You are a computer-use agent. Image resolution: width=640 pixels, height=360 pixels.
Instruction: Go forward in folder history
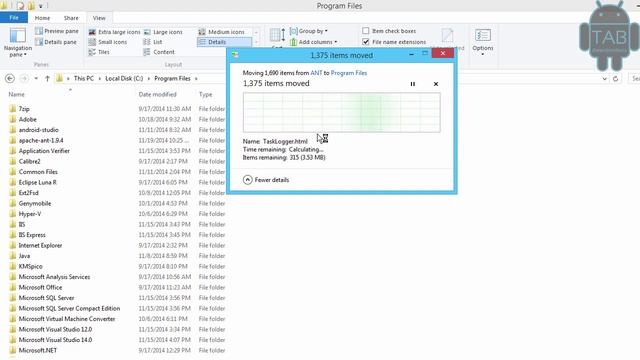[x=24, y=78]
